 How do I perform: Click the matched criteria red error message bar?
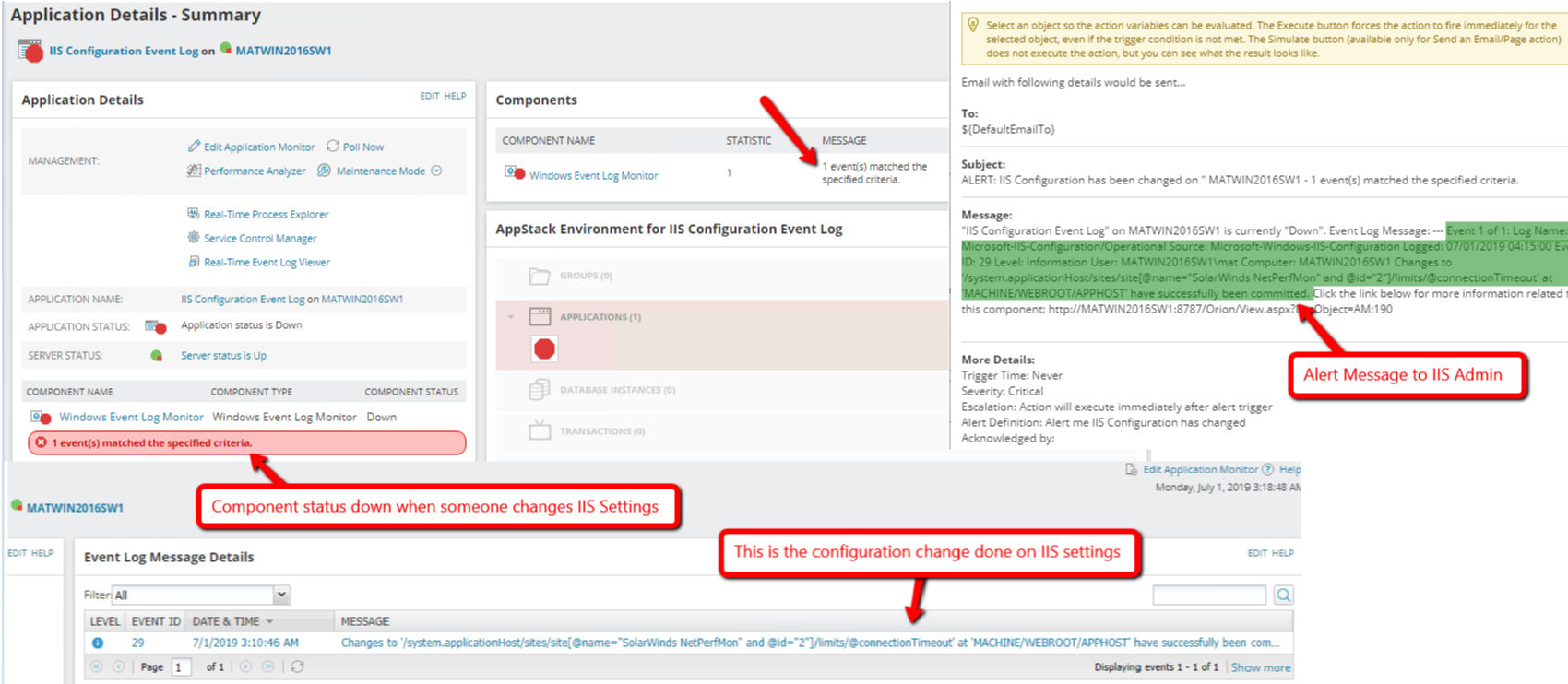pos(247,442)
